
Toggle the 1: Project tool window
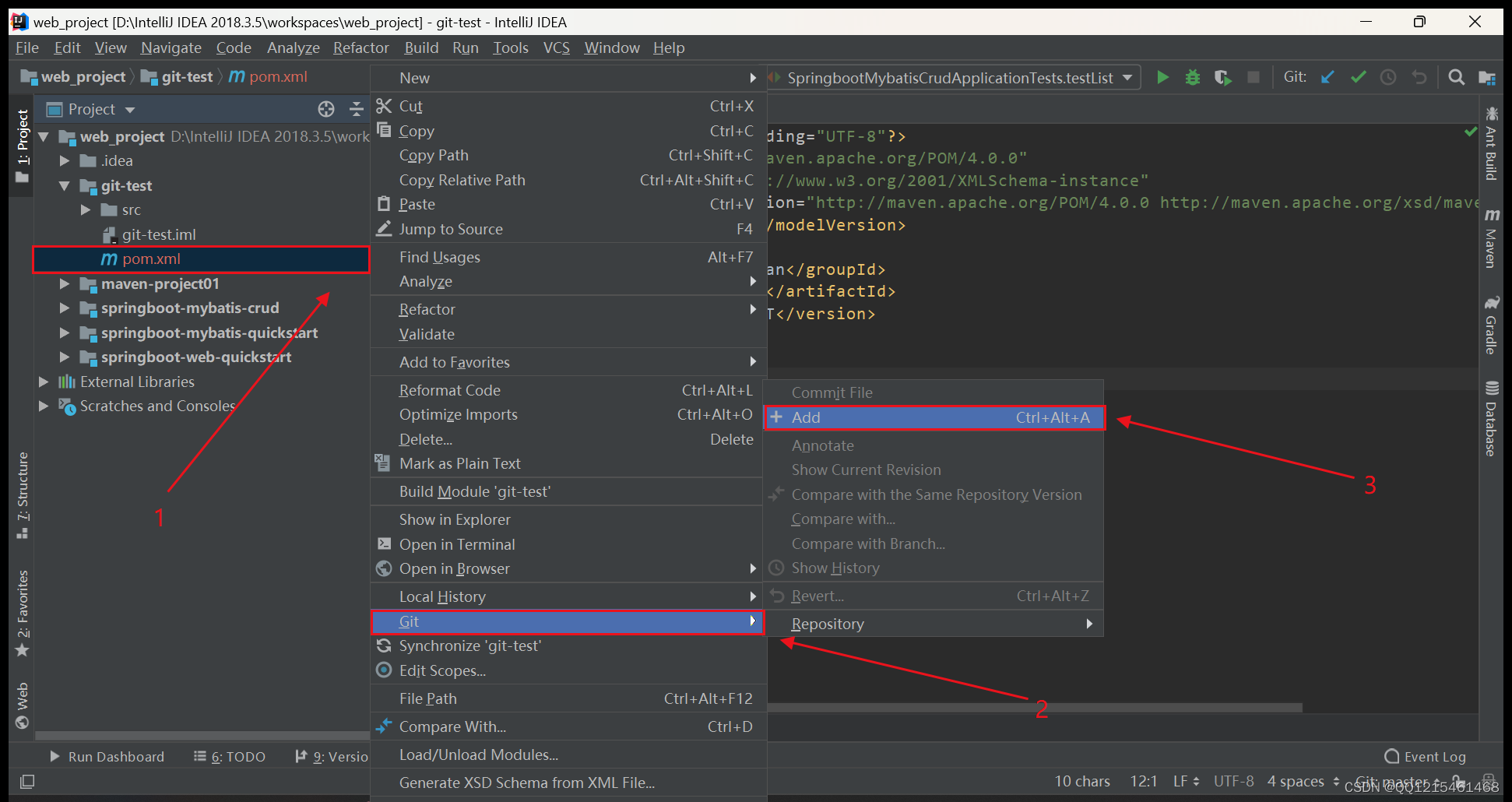click(23, 146)
